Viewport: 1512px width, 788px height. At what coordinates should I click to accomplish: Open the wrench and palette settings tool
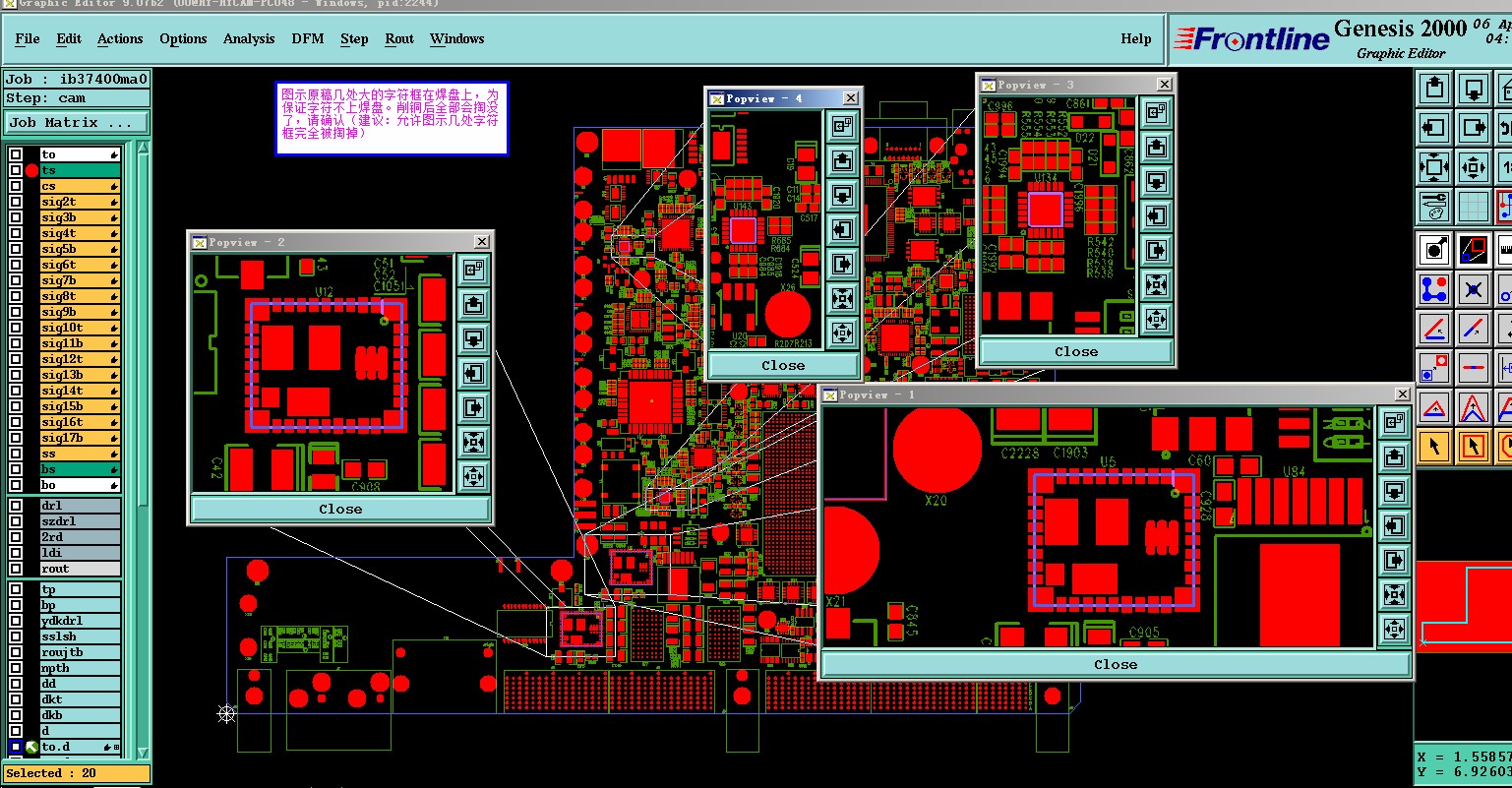[1434, 207]
